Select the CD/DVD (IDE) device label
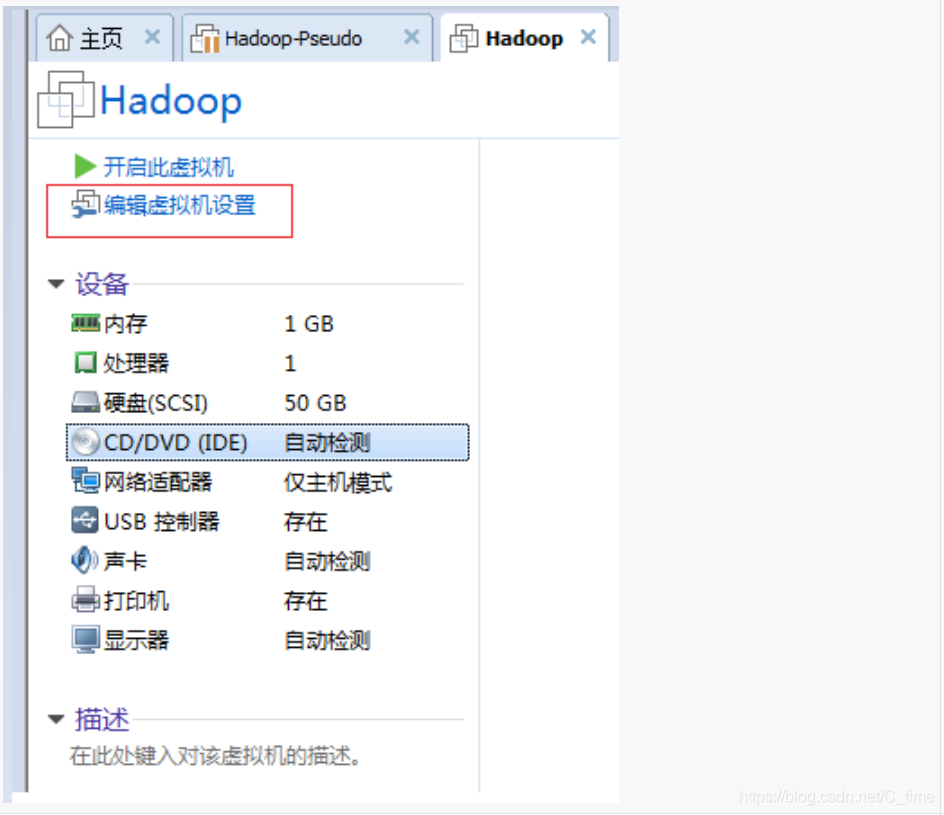Viewport: 944px width, 815px height. click(175, 443)
